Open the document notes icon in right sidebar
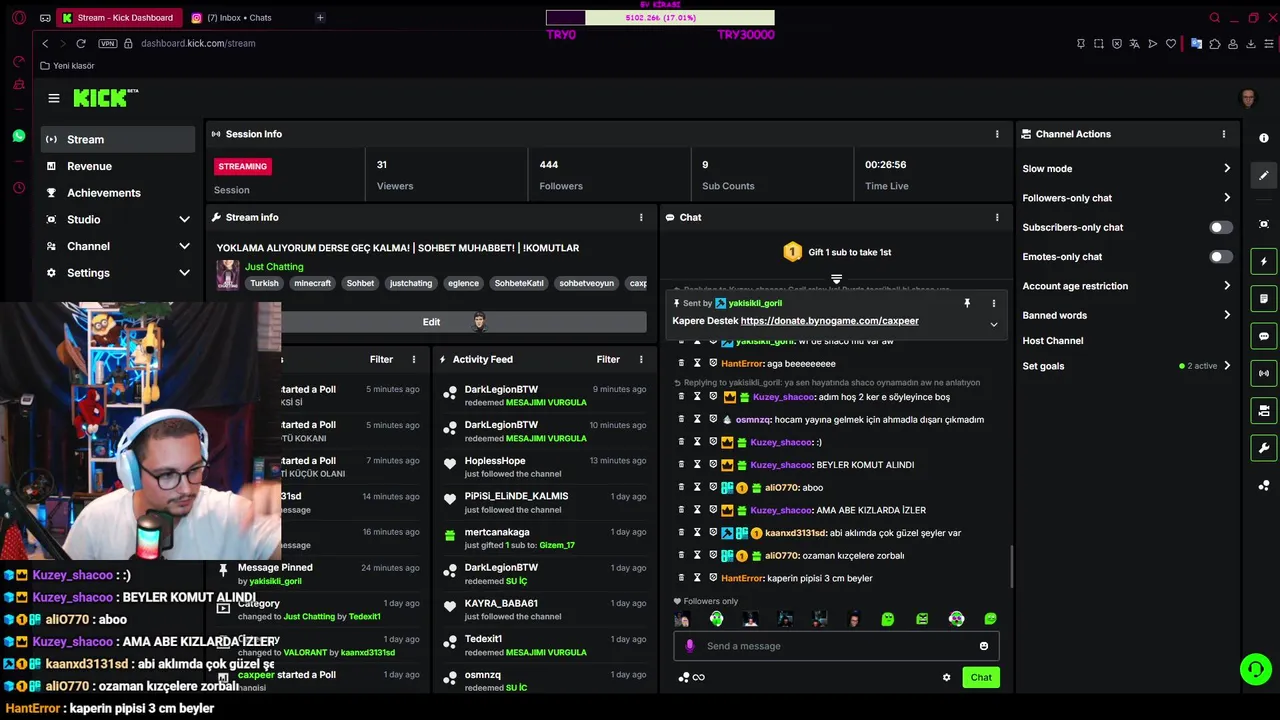Image resolution: width=1280 pixels, height=720 pixels. click(1264, 298)
